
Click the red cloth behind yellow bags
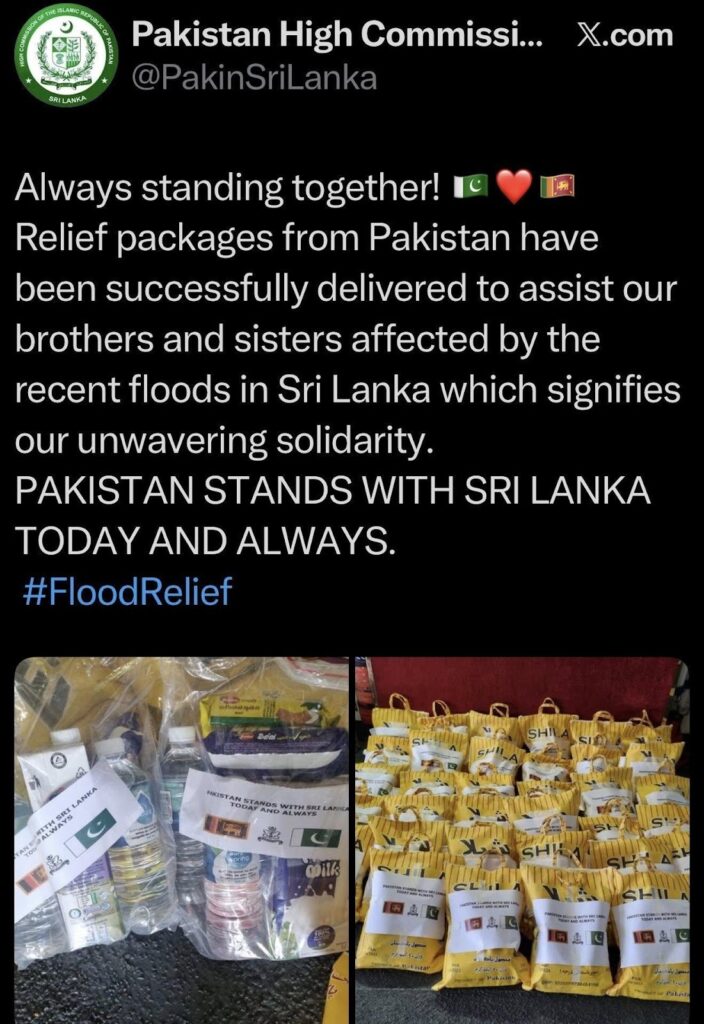pyautogui.click(x=522, y=686)
